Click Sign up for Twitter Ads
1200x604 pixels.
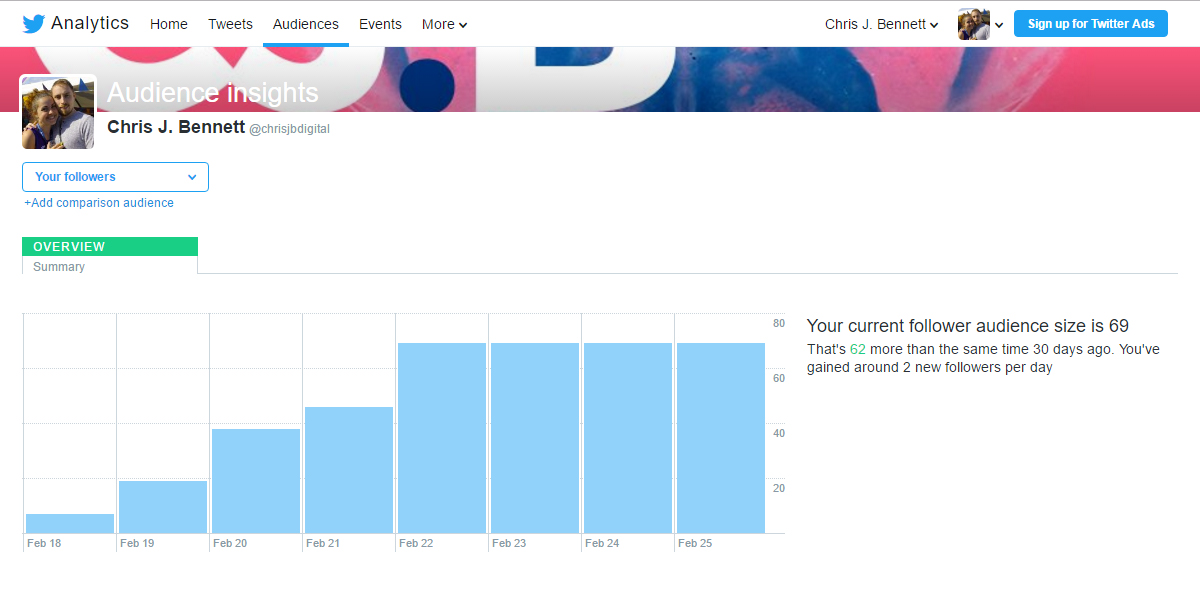[1091, 24]
